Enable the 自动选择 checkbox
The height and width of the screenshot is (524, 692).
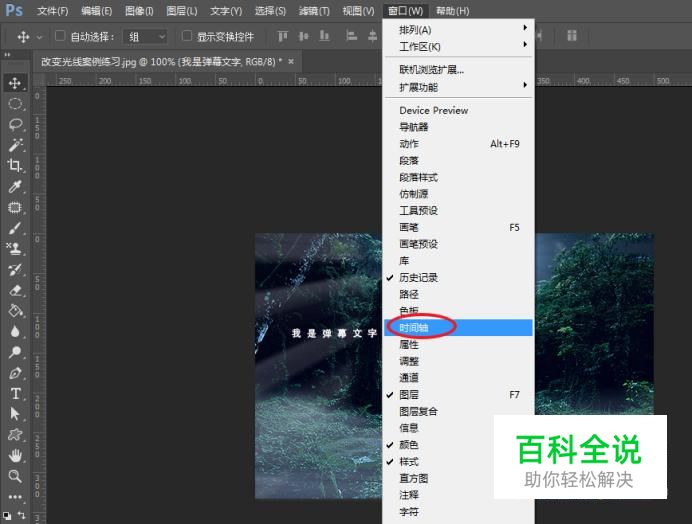click(x=60, y=36)
